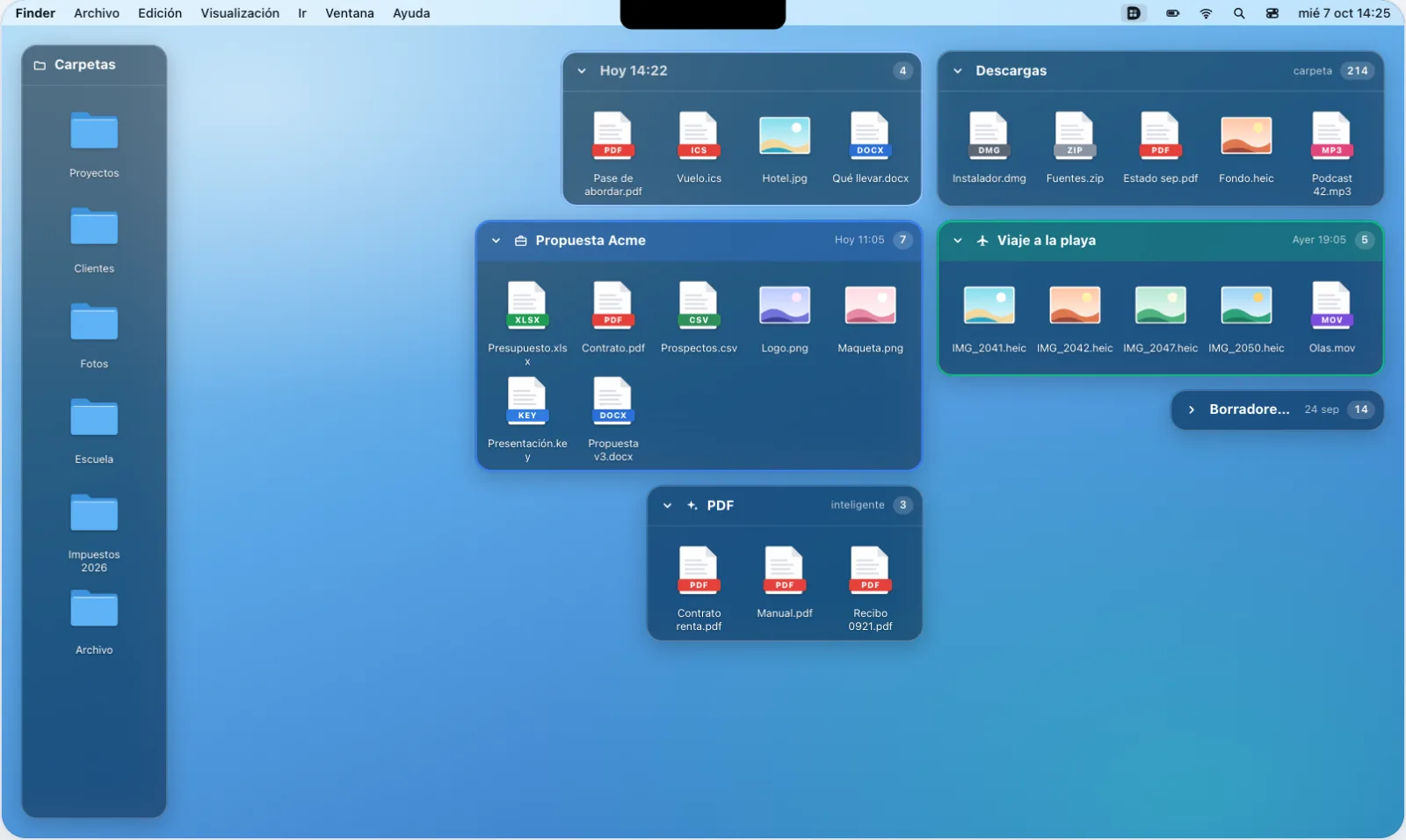Image resolution: width=1406 pixels, height=840 pixels.
Task: Click the Carpetas panel header
Action: click(x=94, y=65)
